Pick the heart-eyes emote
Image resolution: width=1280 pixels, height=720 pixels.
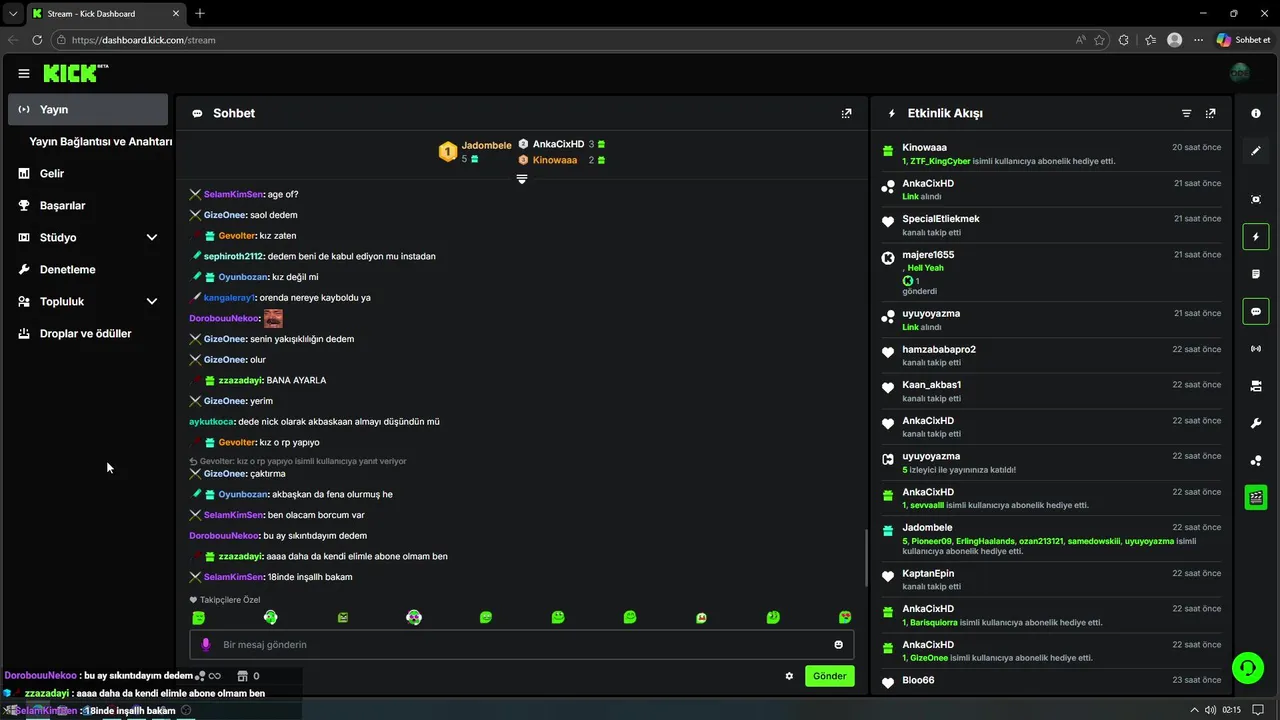click(845, 618)
